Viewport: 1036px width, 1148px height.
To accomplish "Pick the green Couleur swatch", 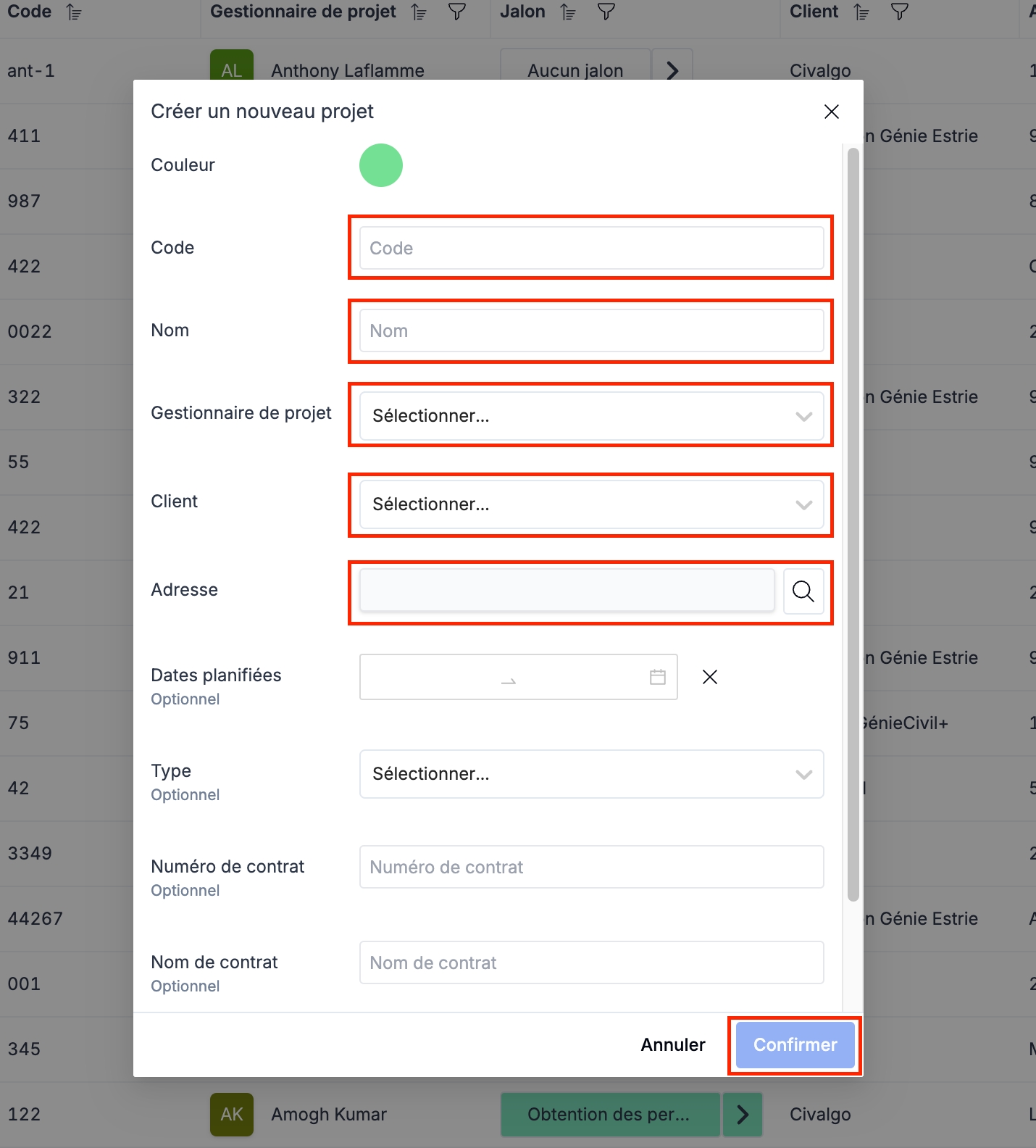I will click(x=381, y=165).
